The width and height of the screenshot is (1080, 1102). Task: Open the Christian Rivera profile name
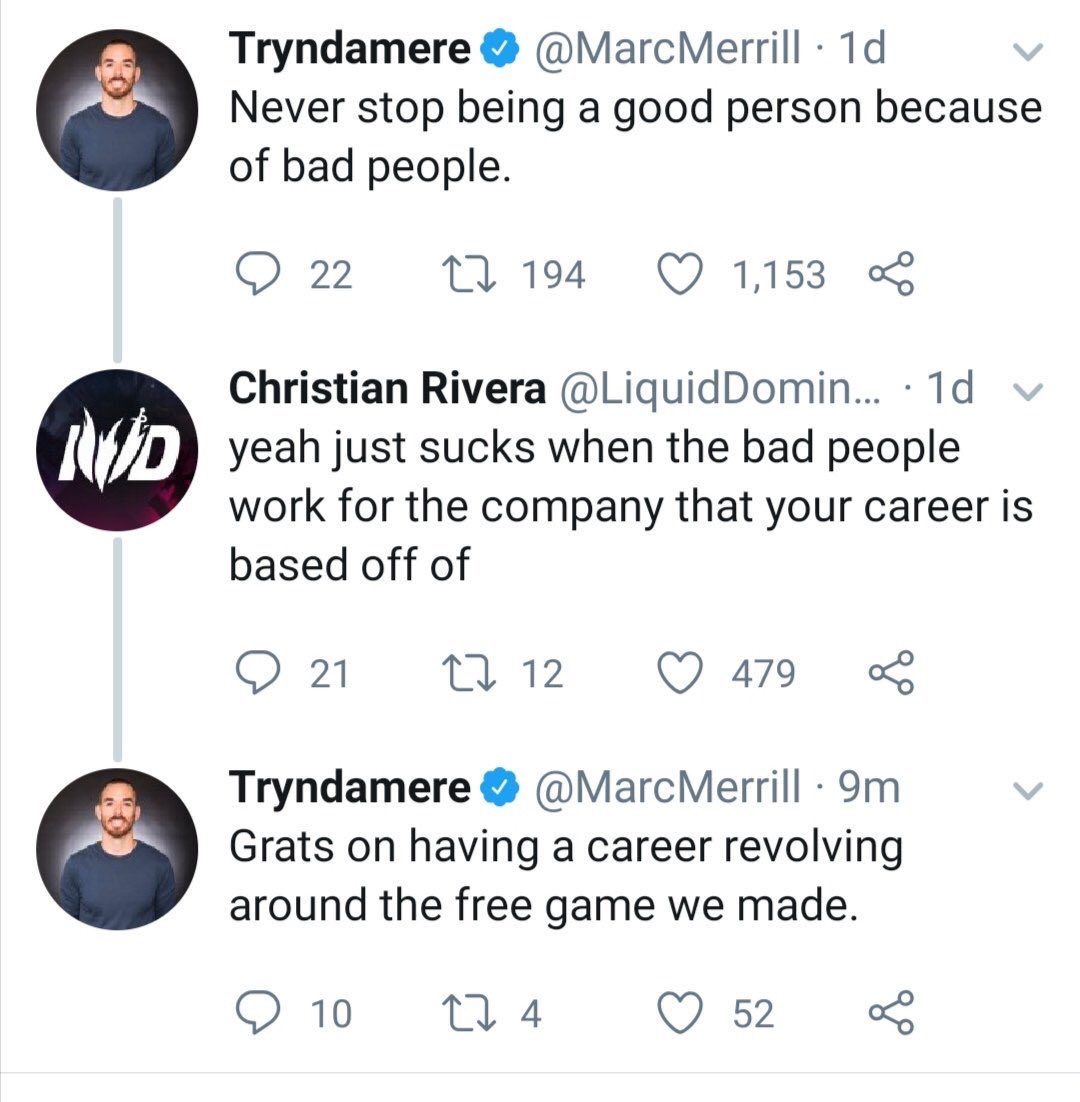387,388
